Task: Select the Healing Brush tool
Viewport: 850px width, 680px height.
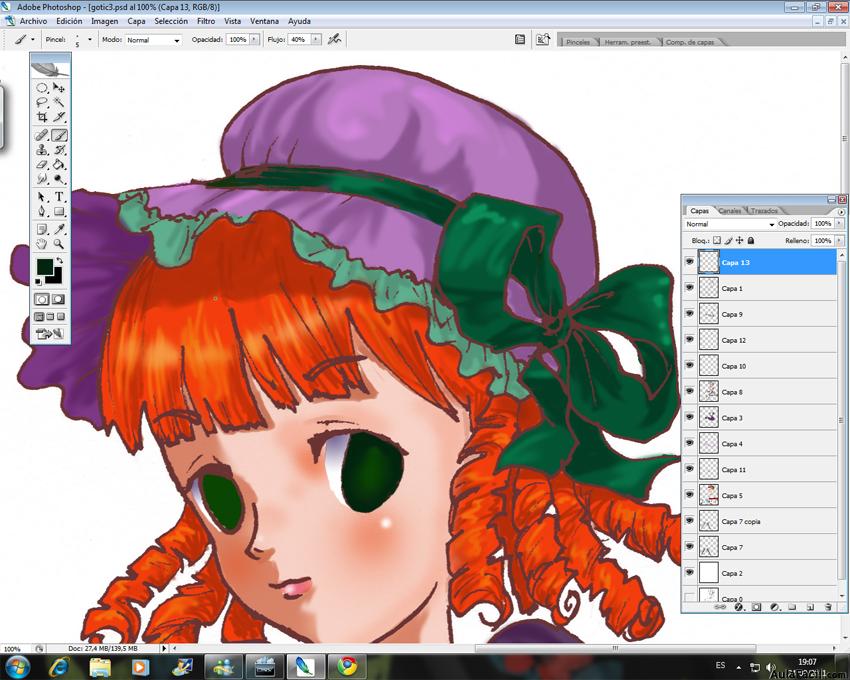Action: click(42, 135)
